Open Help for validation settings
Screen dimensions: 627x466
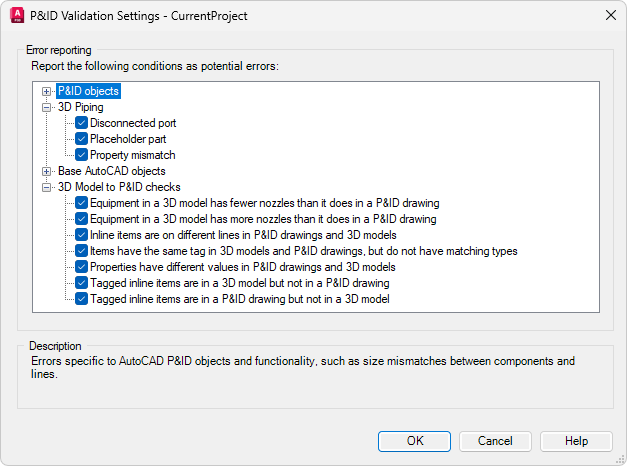click(576, 441)
